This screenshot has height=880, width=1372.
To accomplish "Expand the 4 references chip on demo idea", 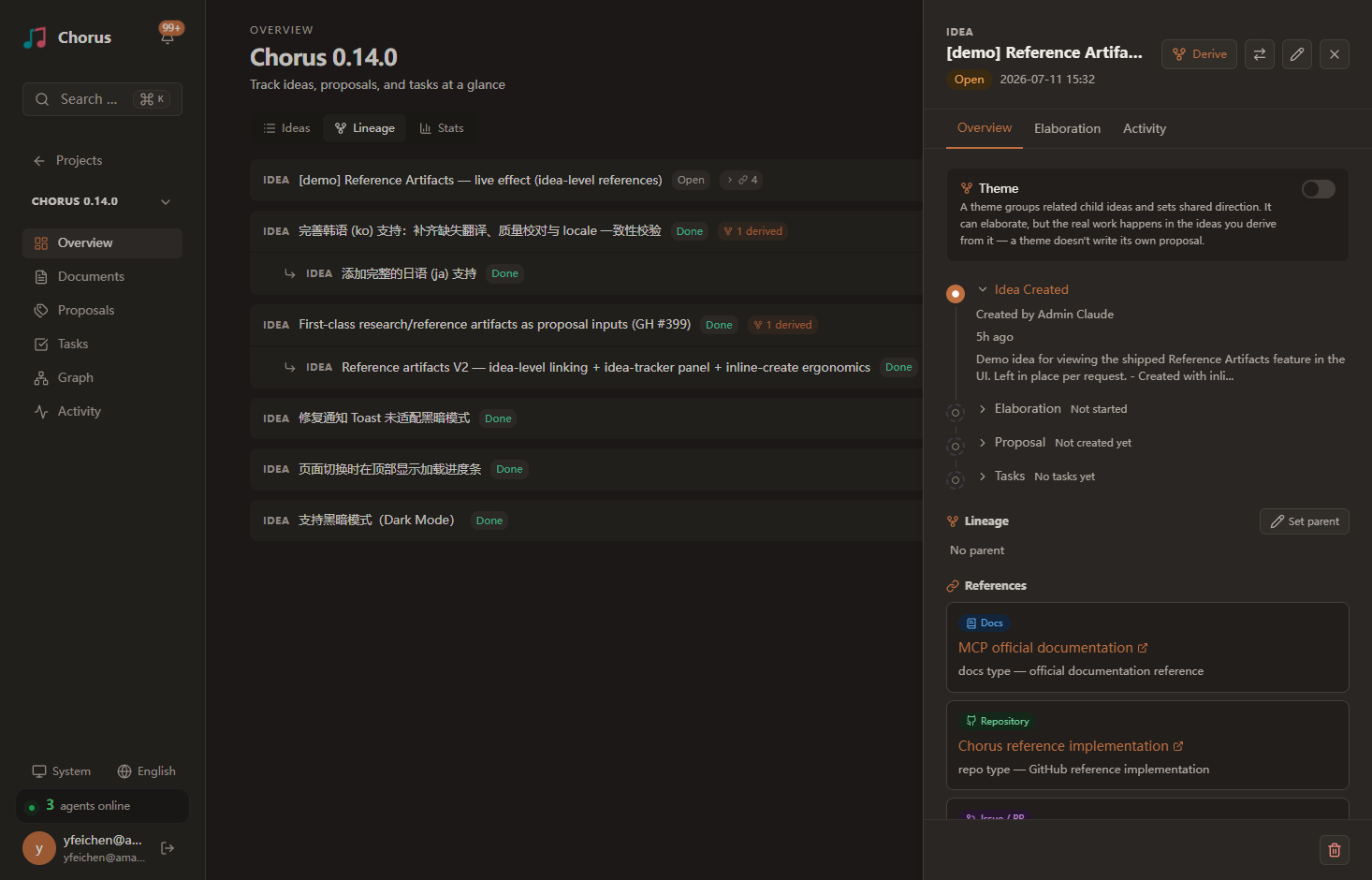I will pyautogui.click(x=741, y=180).
